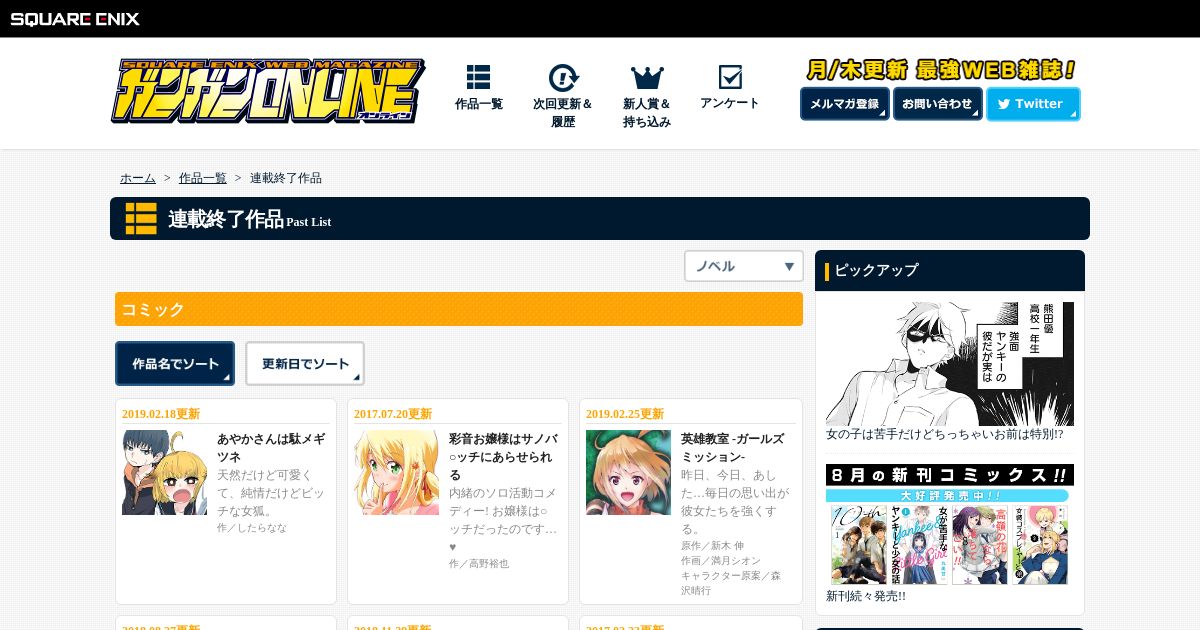Click the pickup manga banner with sunglasses character
This screenshot has width=1200, height=630.
pyautogui.click(x=950, y=364)
